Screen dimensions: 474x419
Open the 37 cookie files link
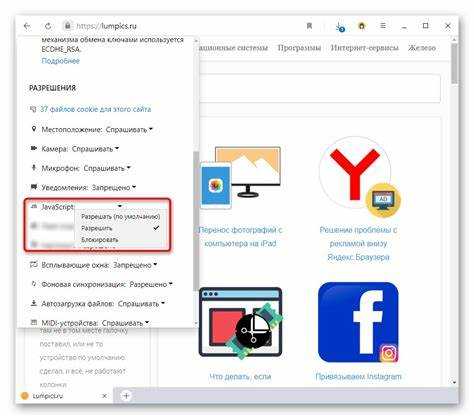[95, 109]
